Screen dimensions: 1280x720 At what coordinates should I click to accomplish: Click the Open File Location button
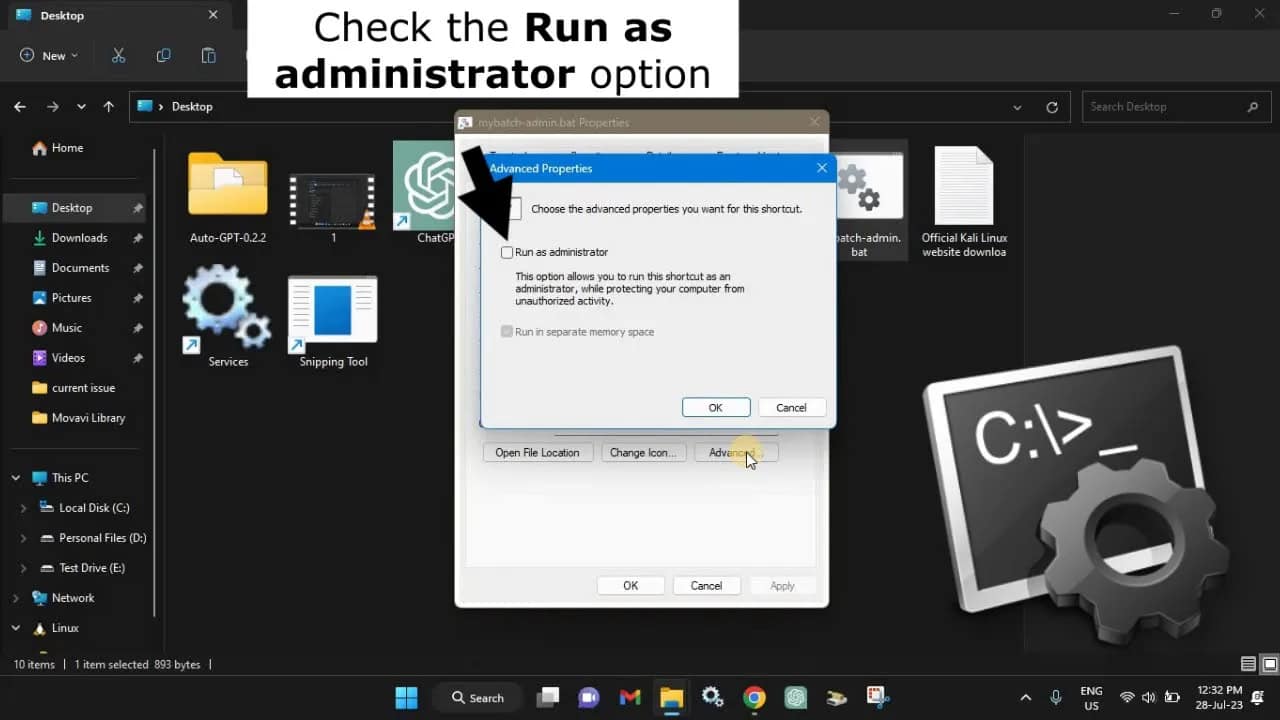coord(538,452)
